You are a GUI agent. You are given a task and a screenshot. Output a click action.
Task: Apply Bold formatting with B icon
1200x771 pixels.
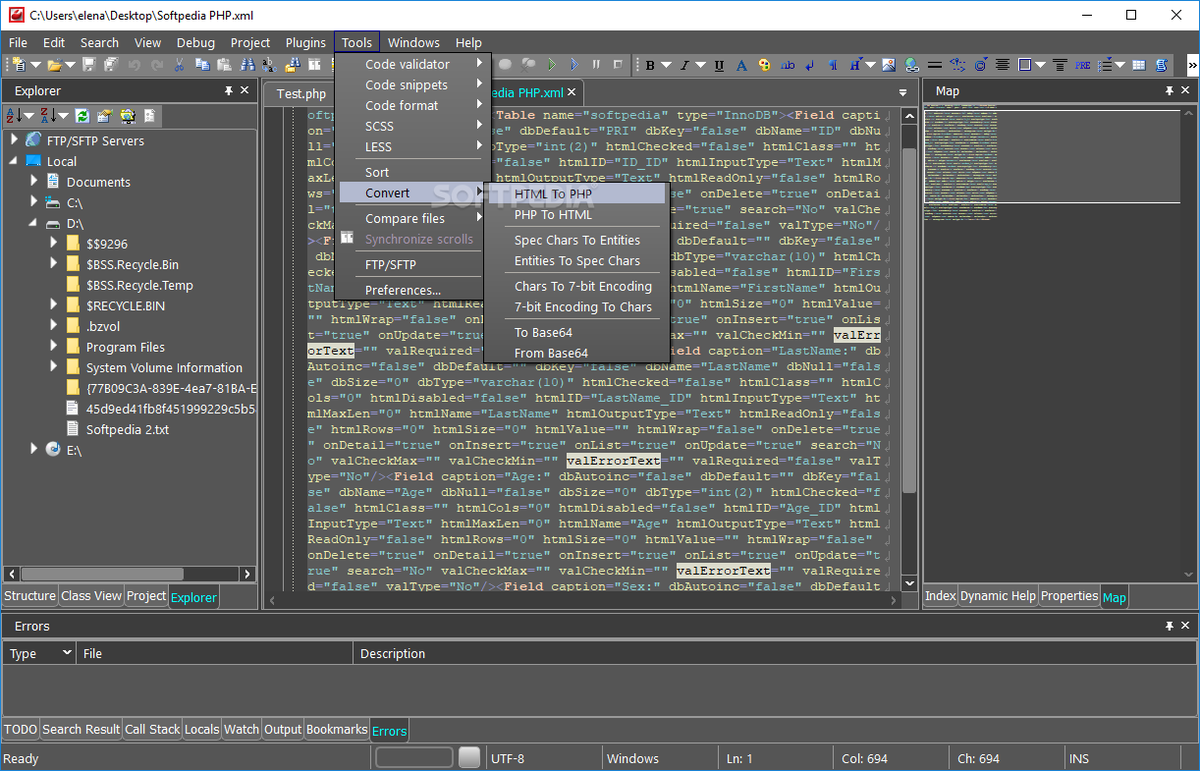click(x=650, y=65)
